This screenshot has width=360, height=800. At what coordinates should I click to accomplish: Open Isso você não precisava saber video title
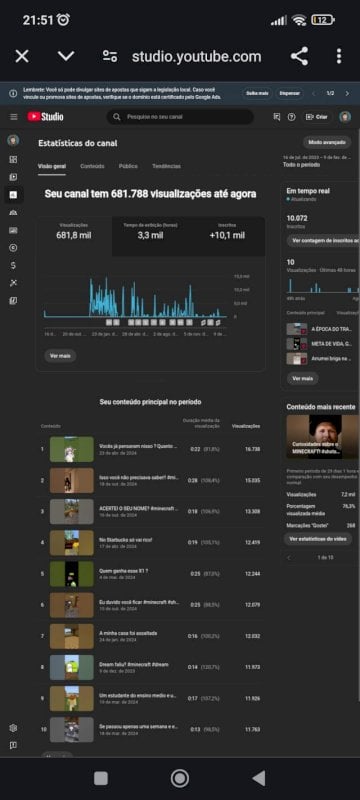[139, 477]
